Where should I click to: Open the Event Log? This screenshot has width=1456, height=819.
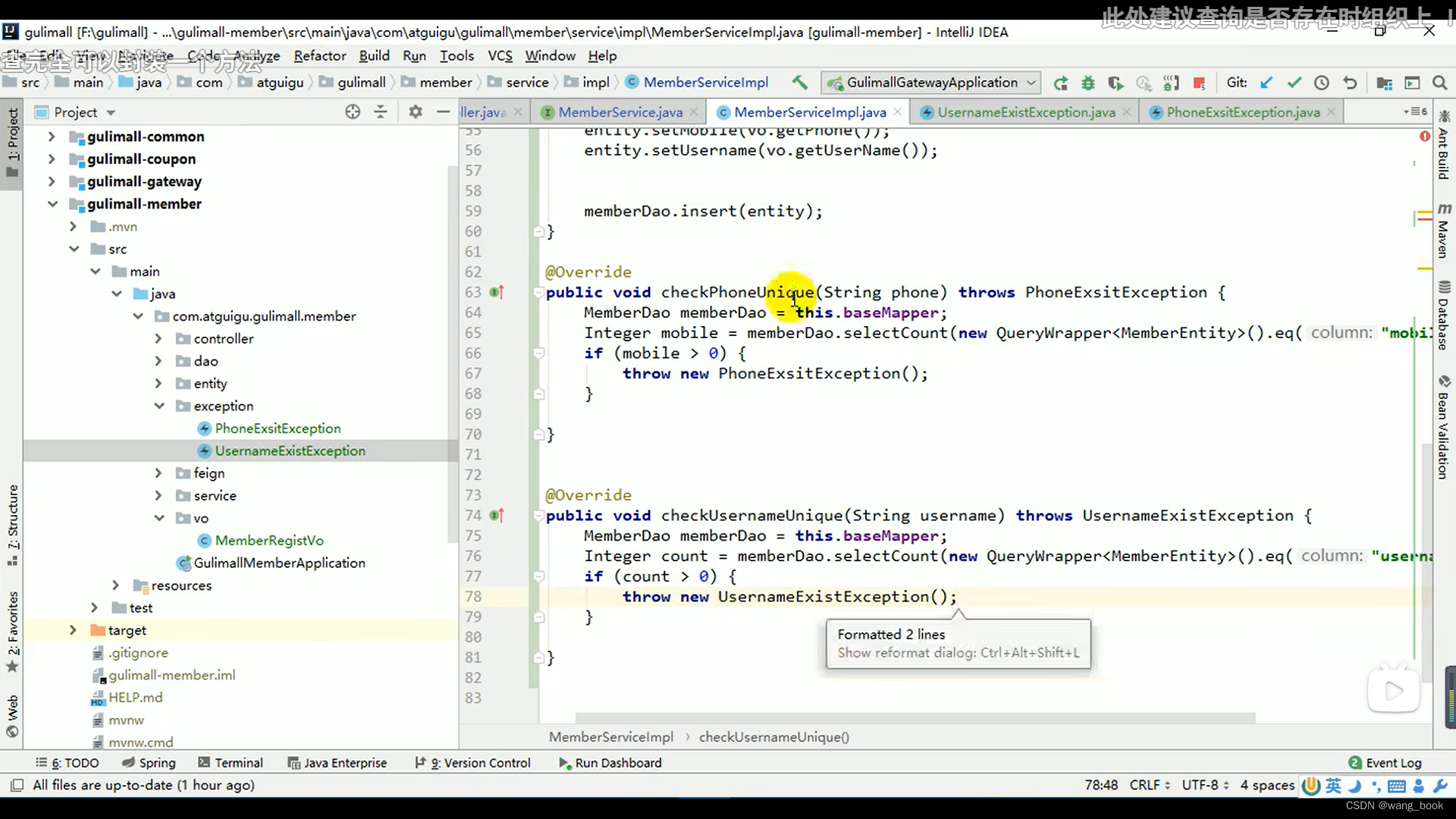[1385, 763]
